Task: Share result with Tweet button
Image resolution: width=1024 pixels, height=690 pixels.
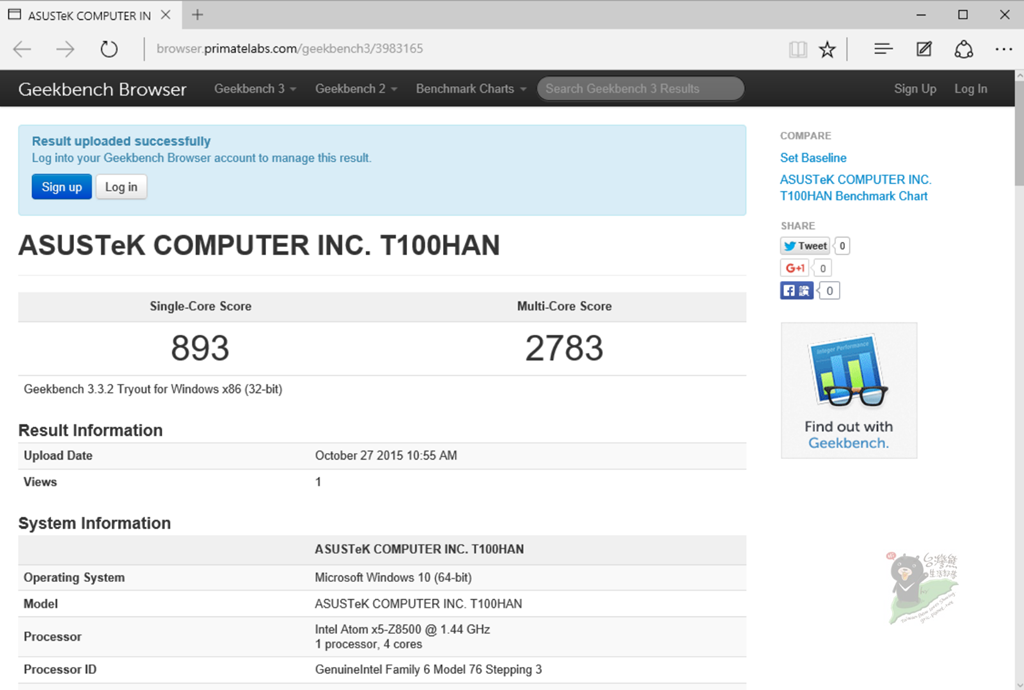Action: click(x=805, y=246)
